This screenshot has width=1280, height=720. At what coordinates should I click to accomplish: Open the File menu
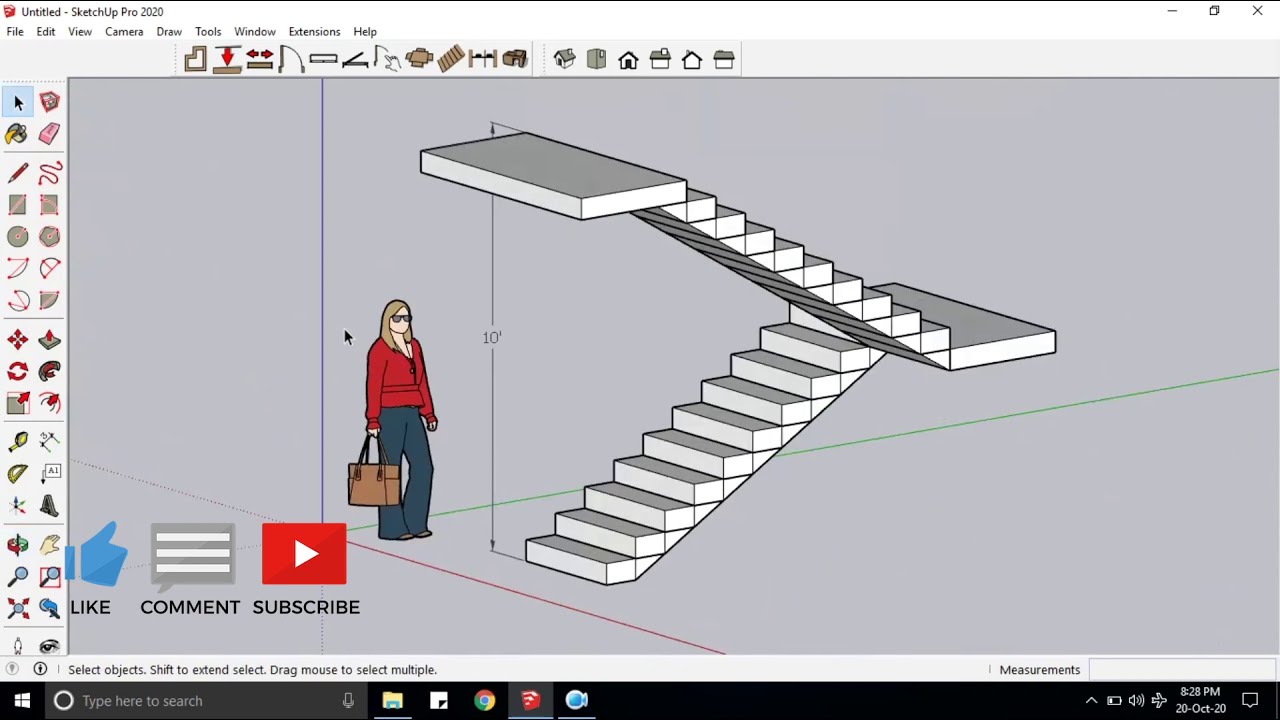(15, 32)
